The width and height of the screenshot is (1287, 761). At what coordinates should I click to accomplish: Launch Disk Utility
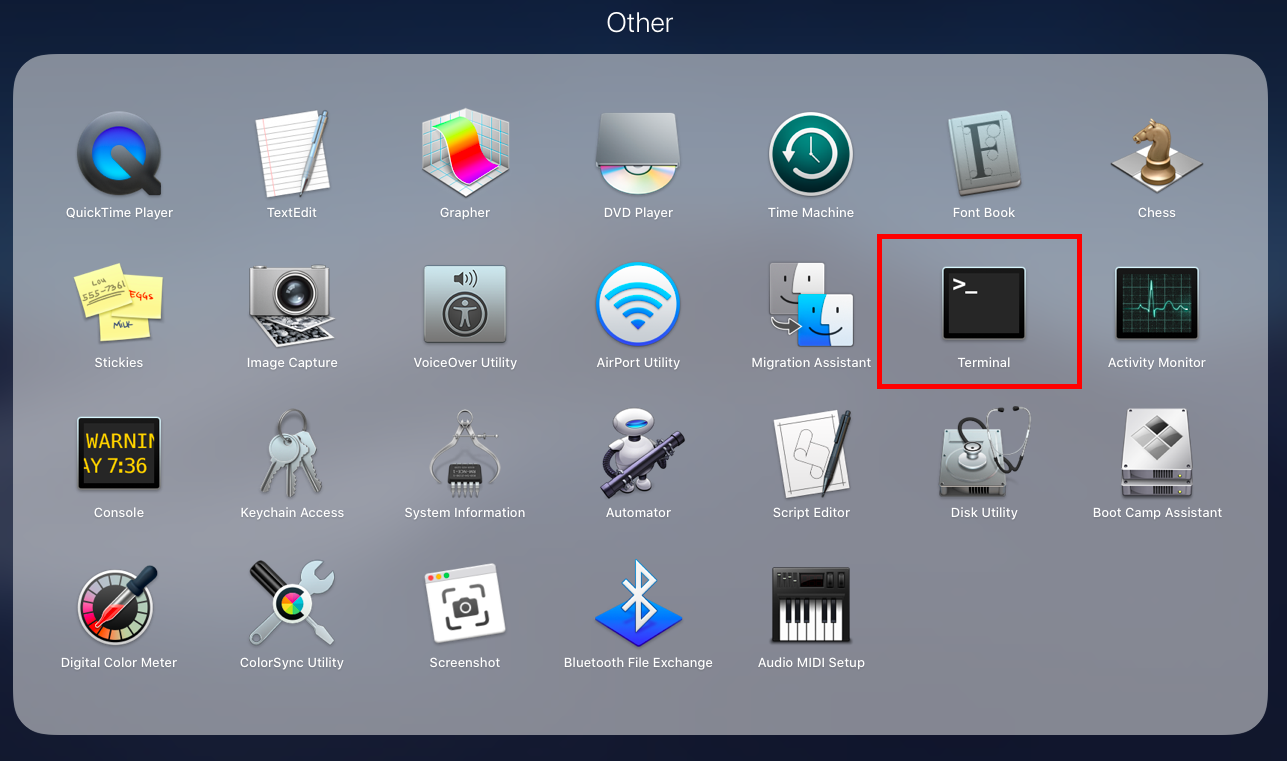tap(984, 453)
